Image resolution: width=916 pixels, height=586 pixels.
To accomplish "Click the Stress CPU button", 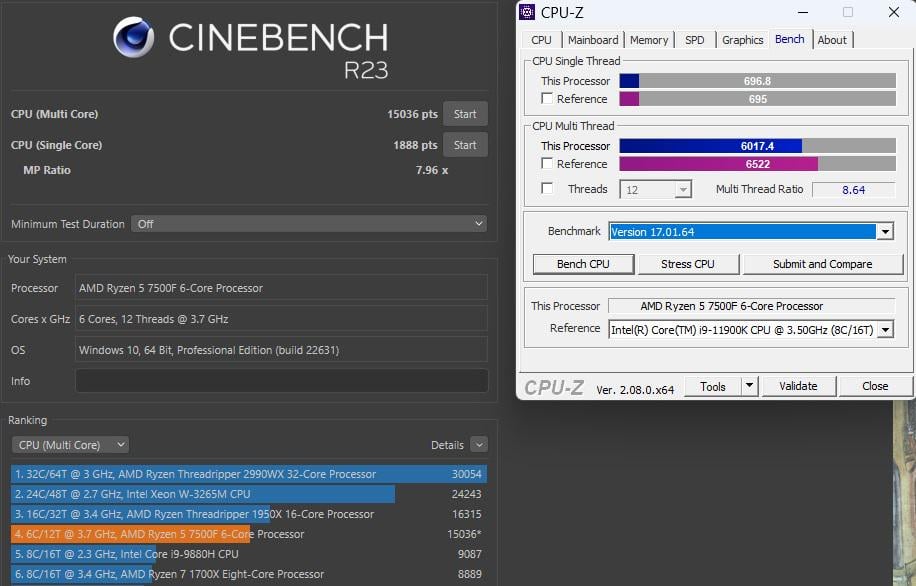I will pos(688,264).
